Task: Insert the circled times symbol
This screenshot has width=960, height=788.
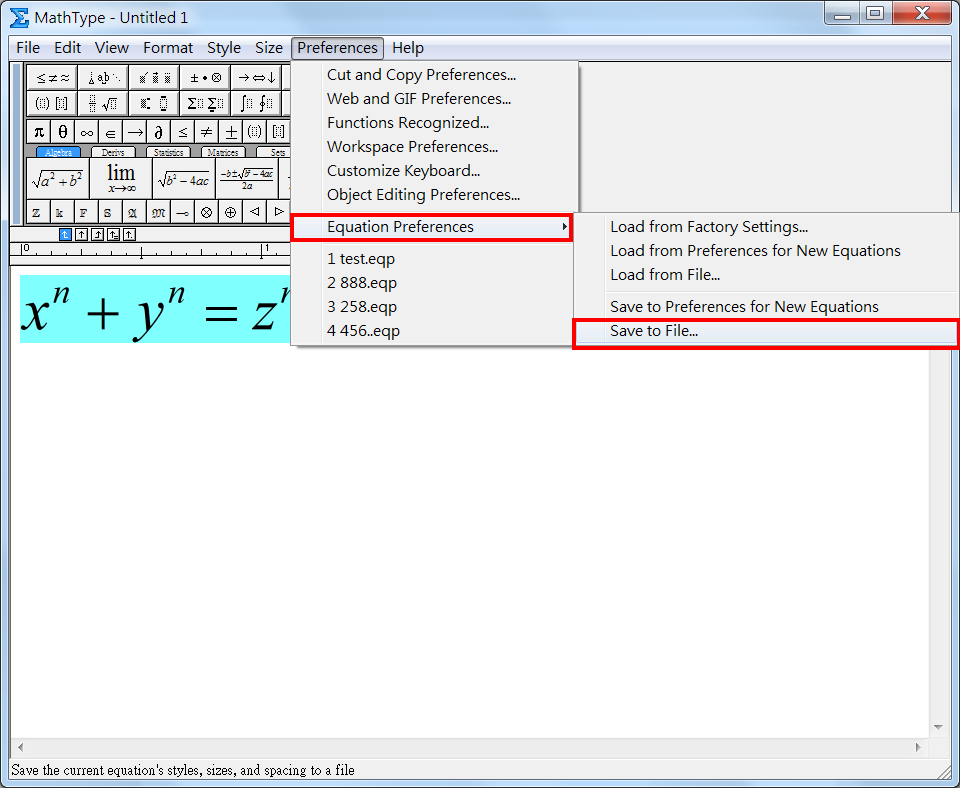Action: pos(206,212)
